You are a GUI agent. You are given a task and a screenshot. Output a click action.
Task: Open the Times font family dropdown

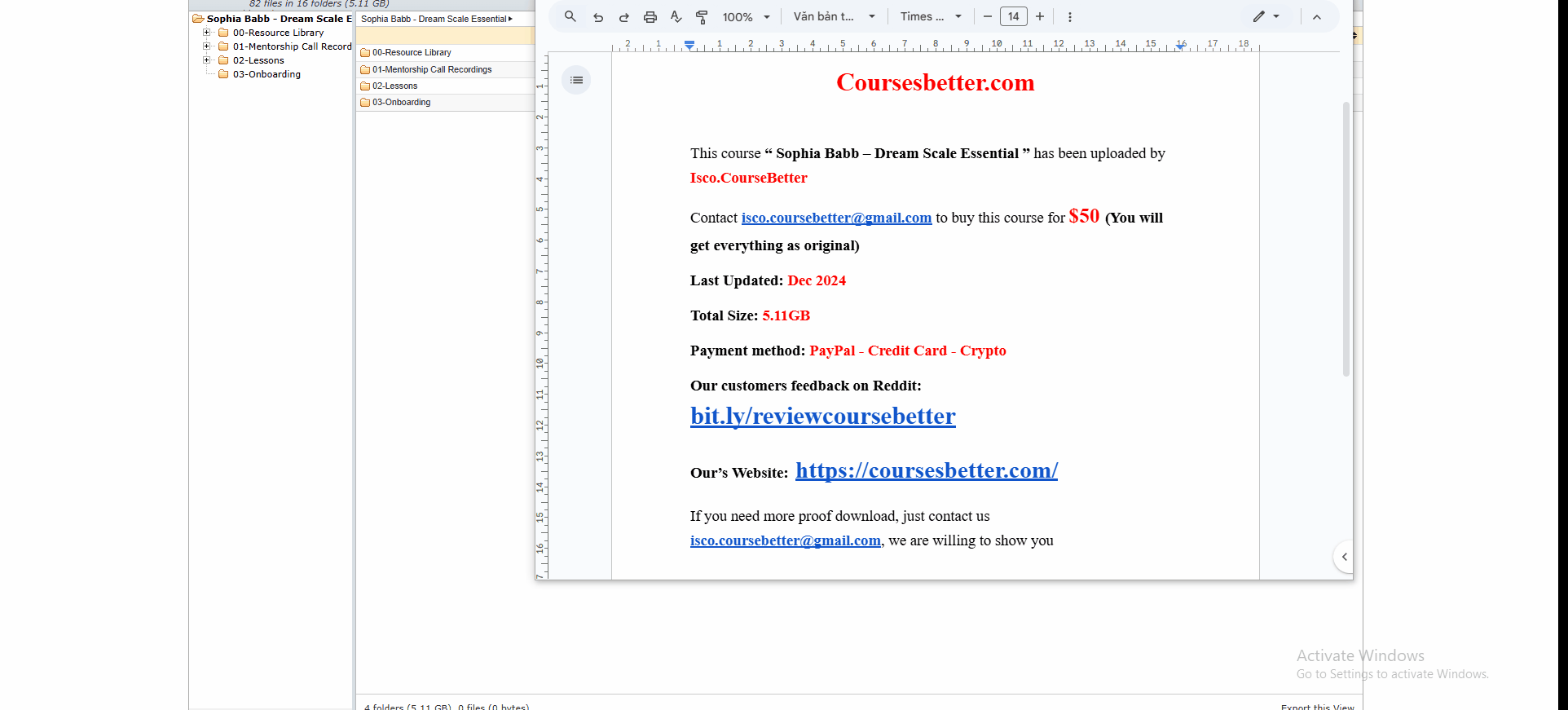click(x=931, y=17)
